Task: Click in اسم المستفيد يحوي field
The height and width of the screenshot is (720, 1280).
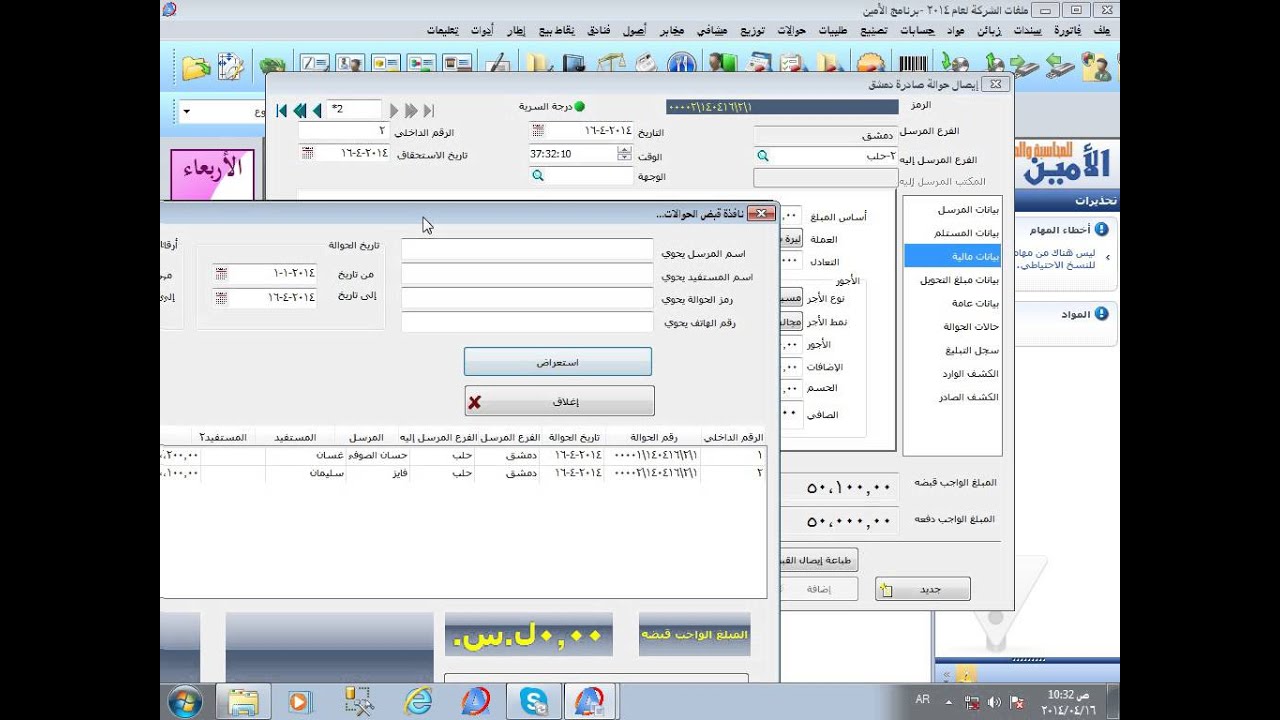Action: point(527,275)
